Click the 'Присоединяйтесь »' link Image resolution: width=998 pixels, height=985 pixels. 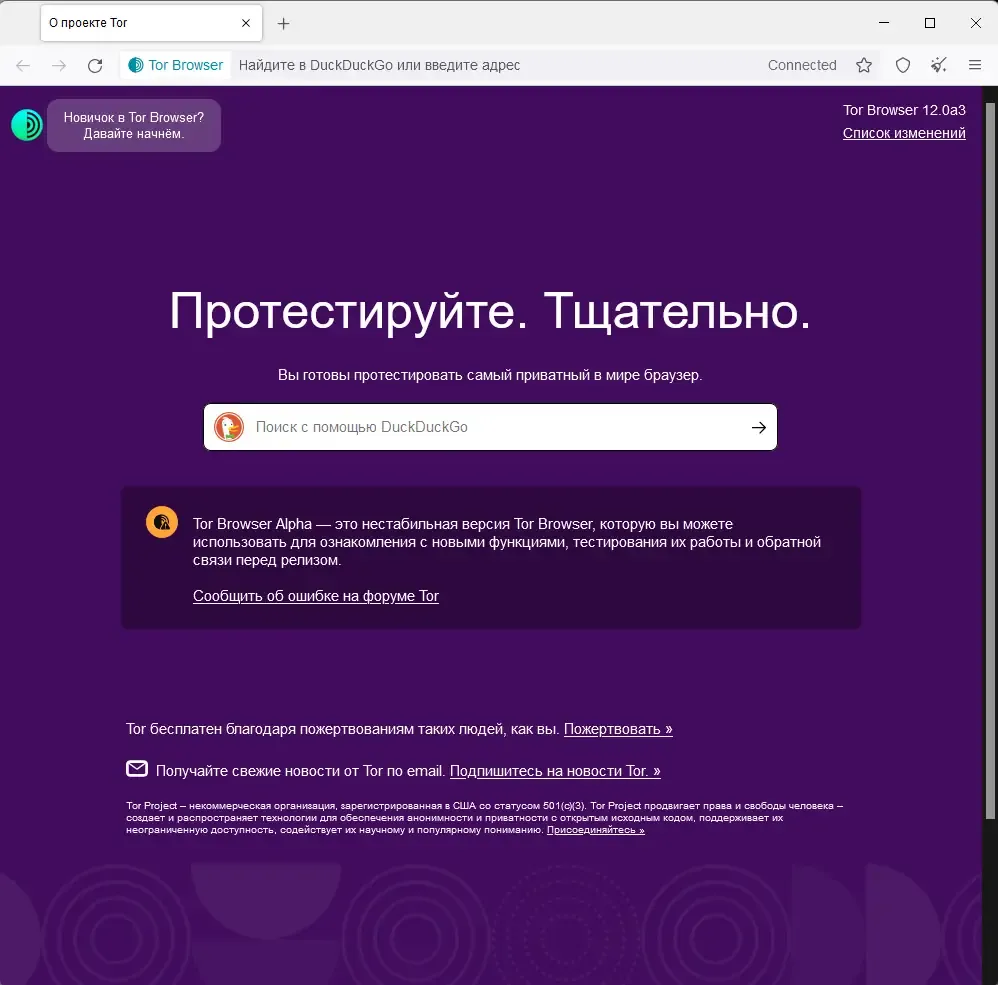[x=596, y=830]
